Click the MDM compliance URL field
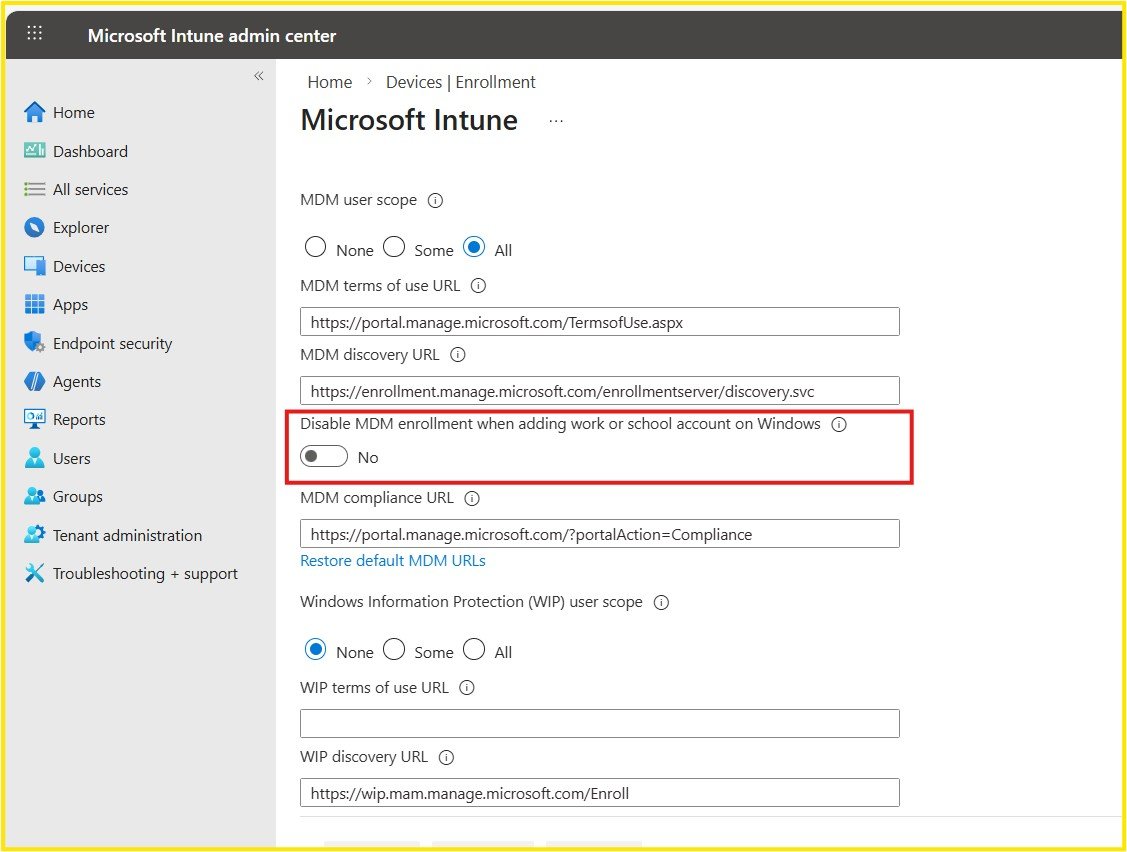This screenshot has width=1127, height=852. tap(599, 533)
